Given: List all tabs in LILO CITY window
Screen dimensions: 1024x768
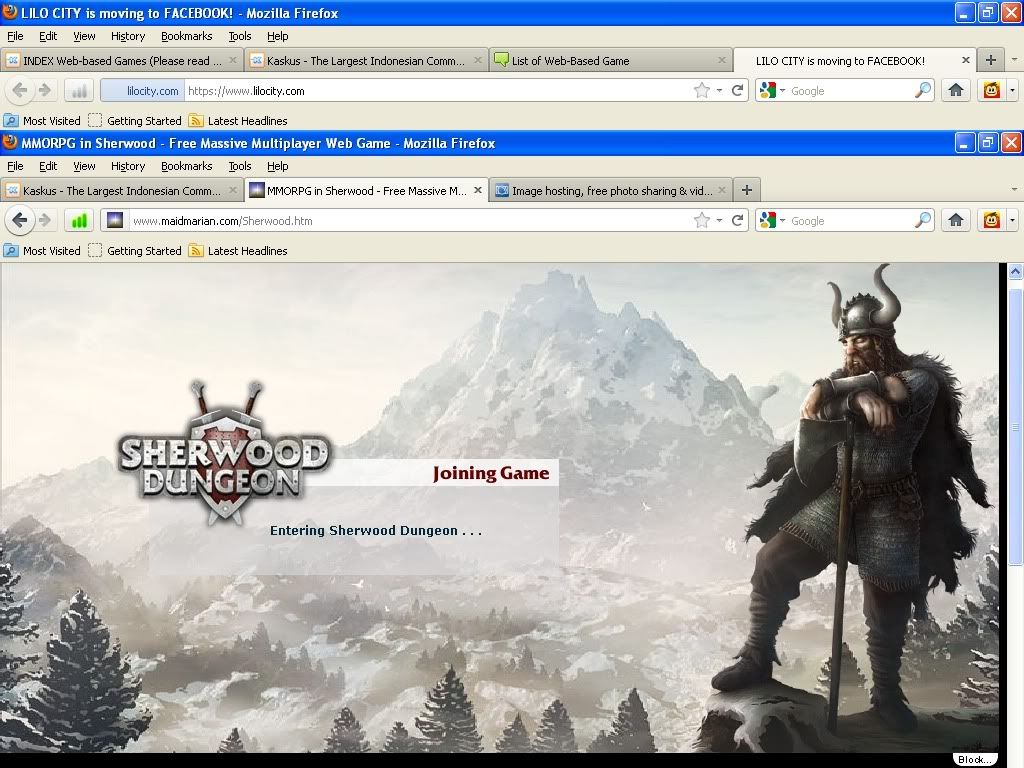Looking at the screenshot, I should (x=1014, y=60).
